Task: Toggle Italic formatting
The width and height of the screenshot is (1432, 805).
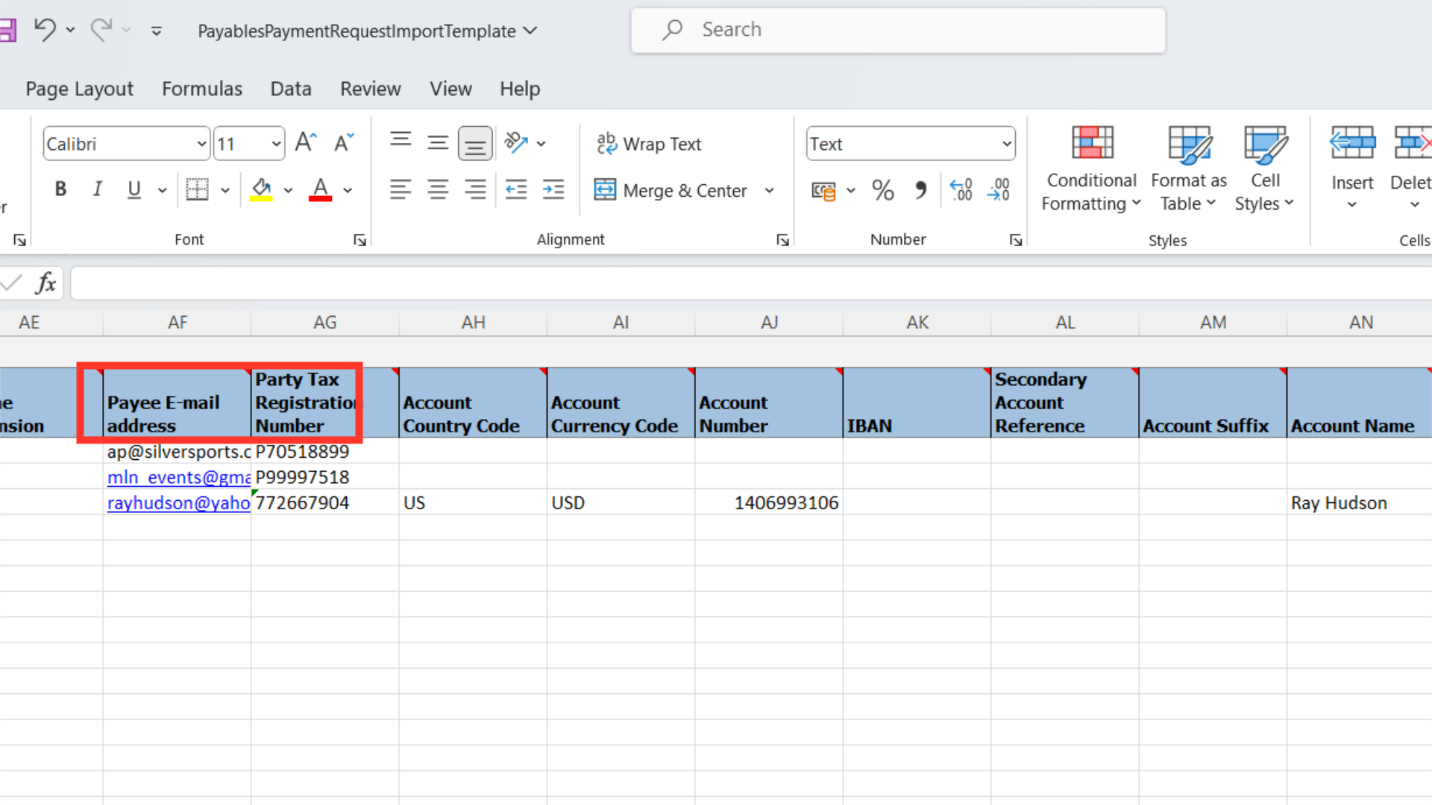Action: point(97,189)
